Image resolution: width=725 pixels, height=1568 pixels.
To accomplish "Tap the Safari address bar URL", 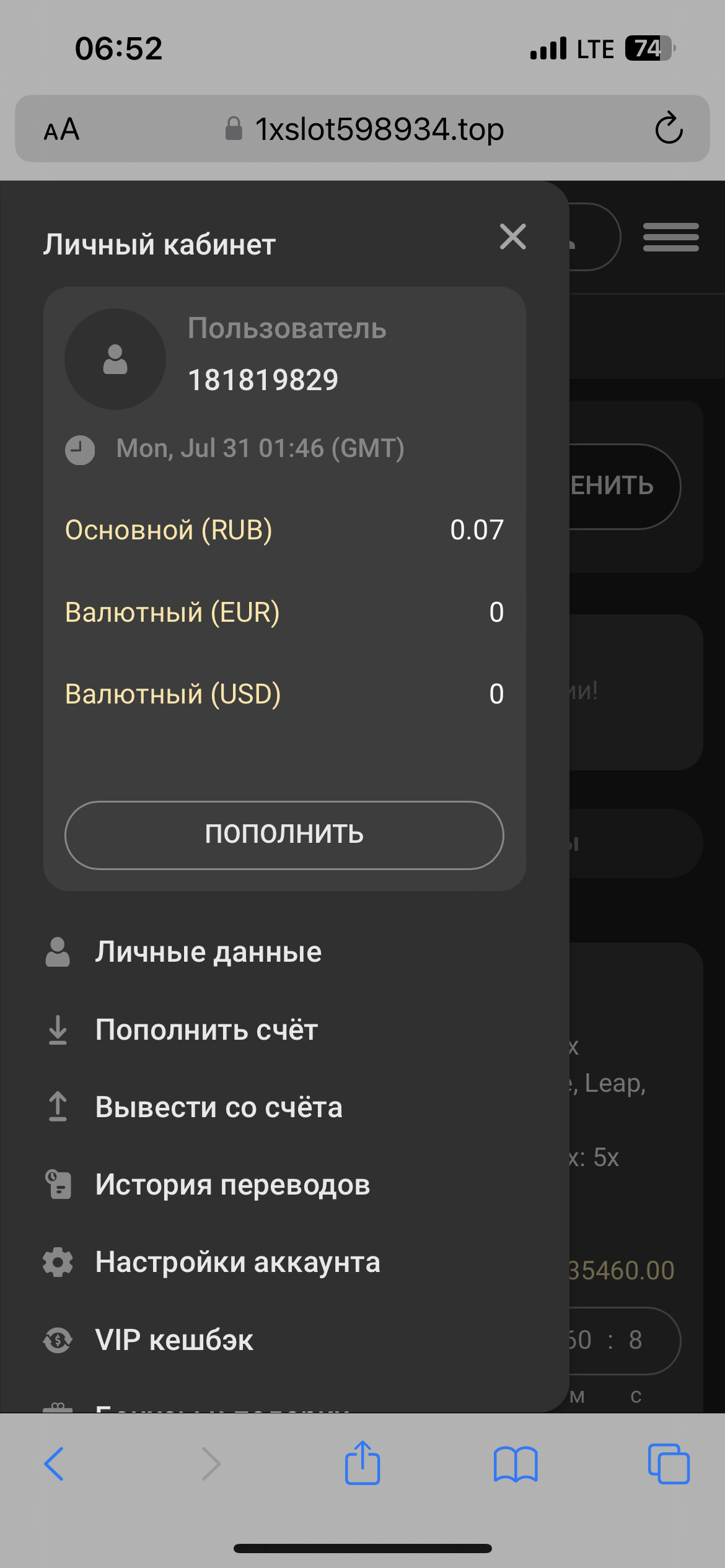I will 379,129.
